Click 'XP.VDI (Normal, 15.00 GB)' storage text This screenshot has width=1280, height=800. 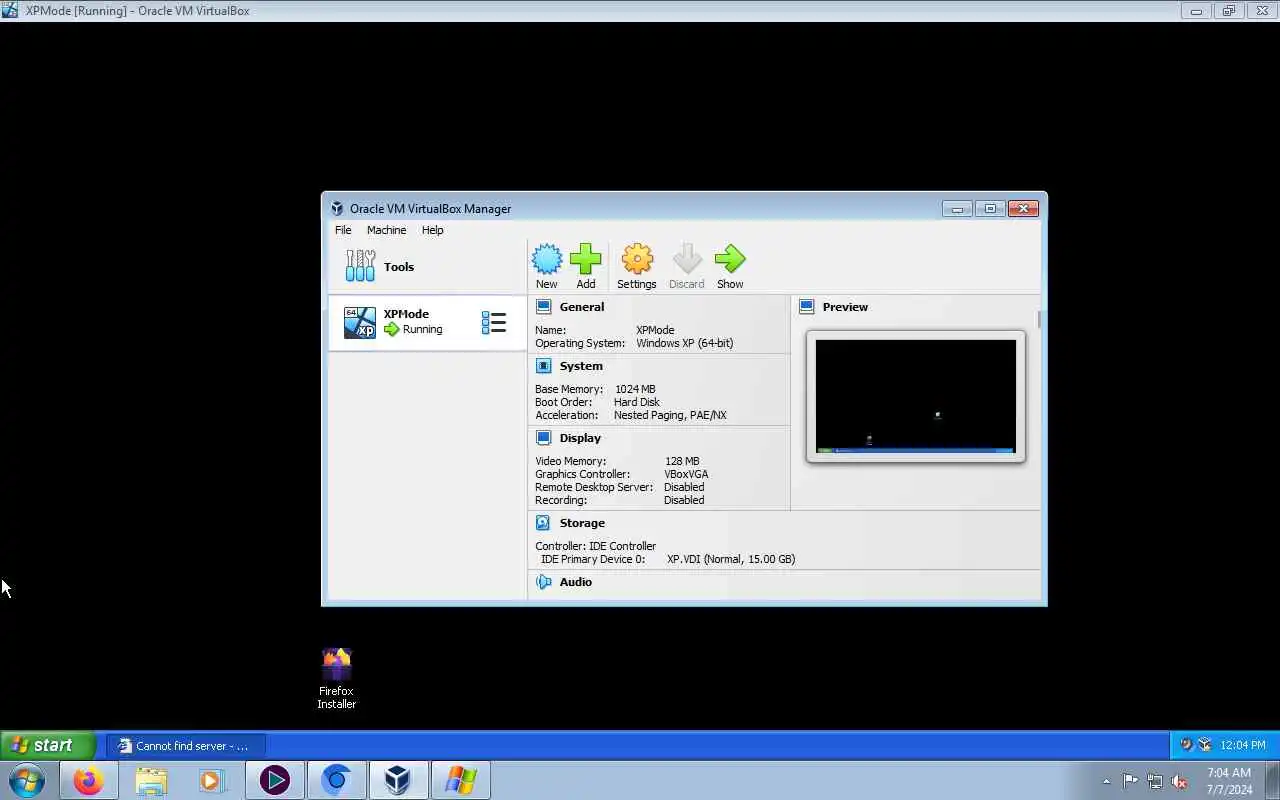coord(731,559)
